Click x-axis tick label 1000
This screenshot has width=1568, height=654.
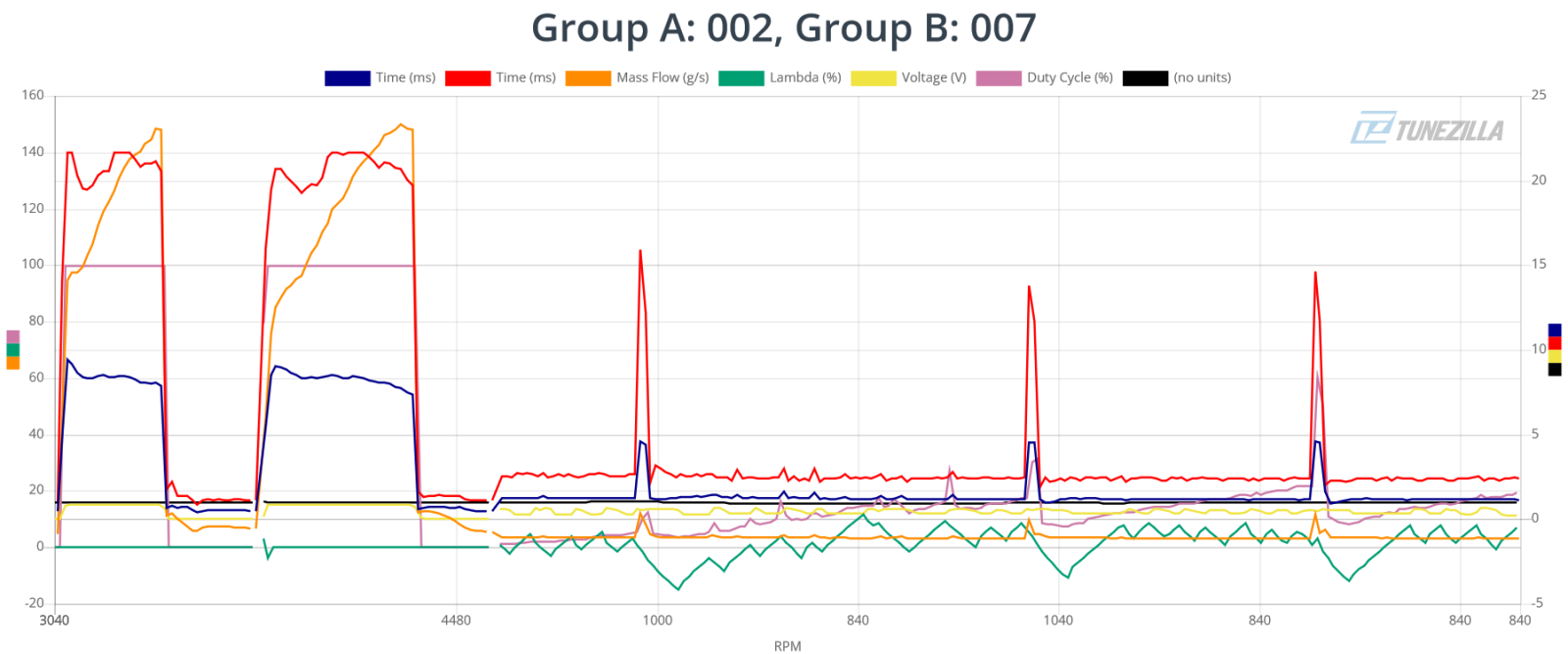click(658, 620)
